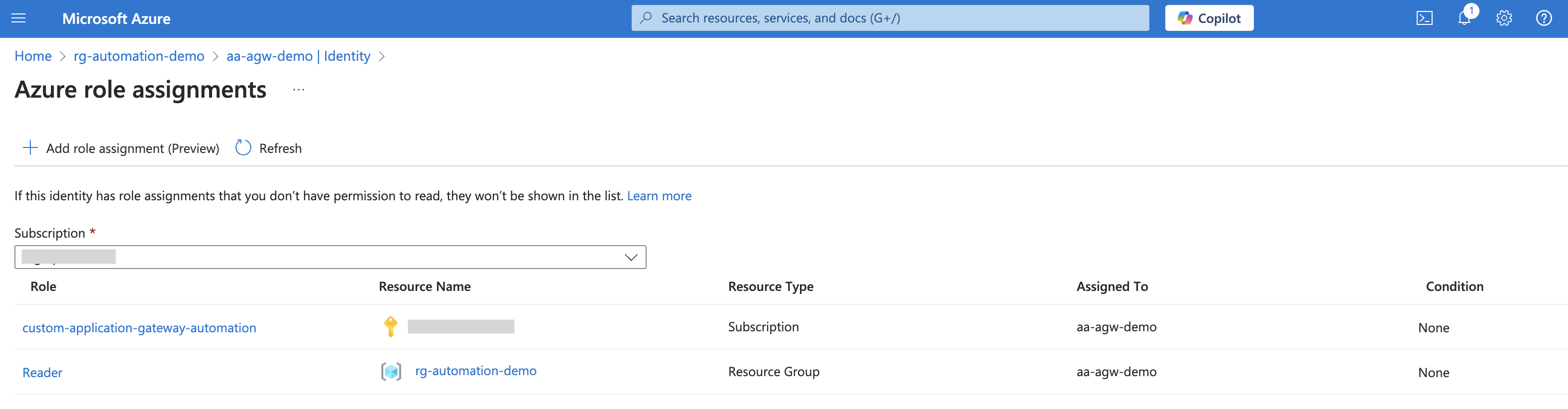Click aa-agw-demo in the Reader row

point(1117,372)
